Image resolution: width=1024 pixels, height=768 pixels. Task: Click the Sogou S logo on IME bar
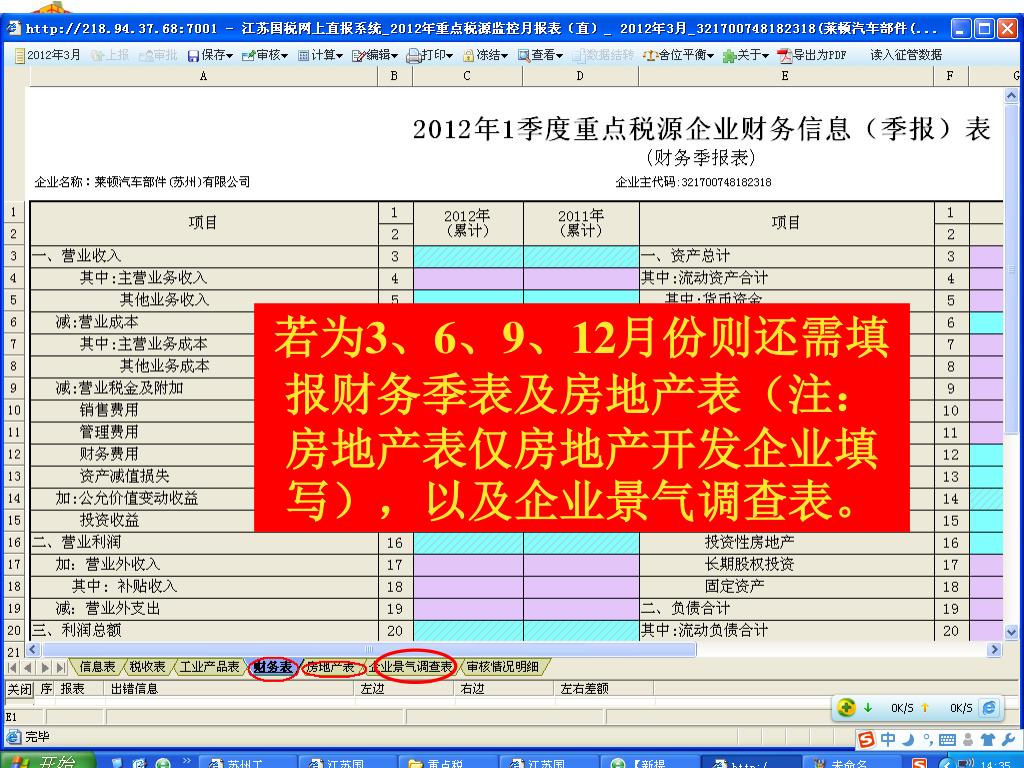866,739
